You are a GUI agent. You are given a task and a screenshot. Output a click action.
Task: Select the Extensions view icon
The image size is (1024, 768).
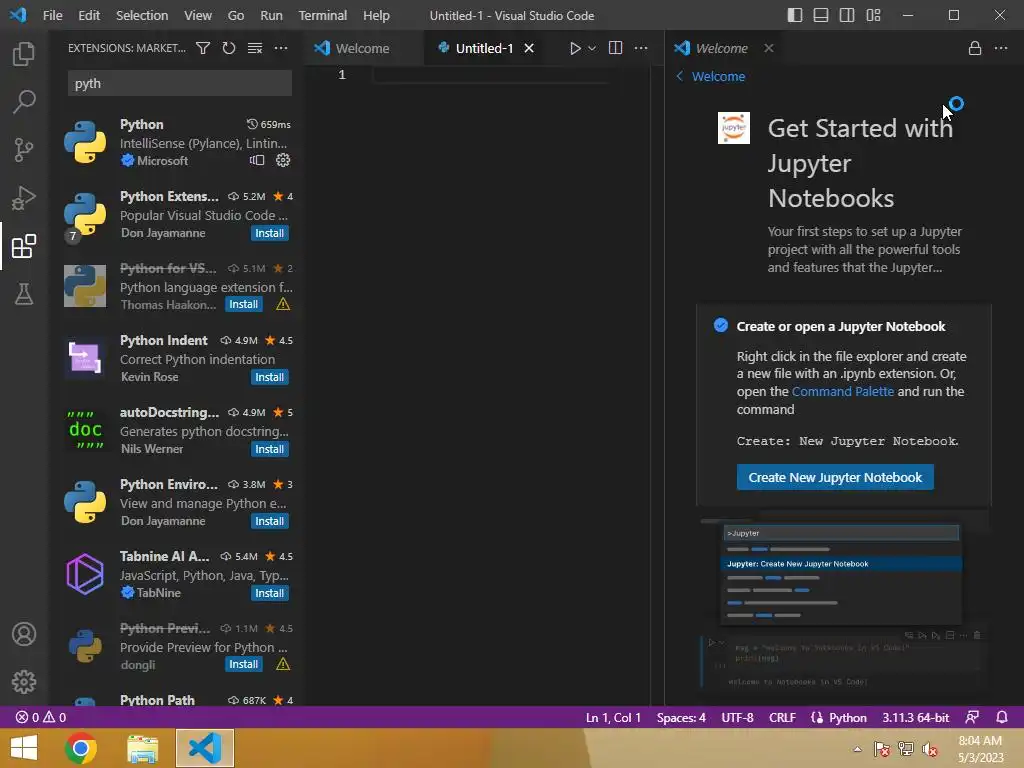(x=24, y=246)
